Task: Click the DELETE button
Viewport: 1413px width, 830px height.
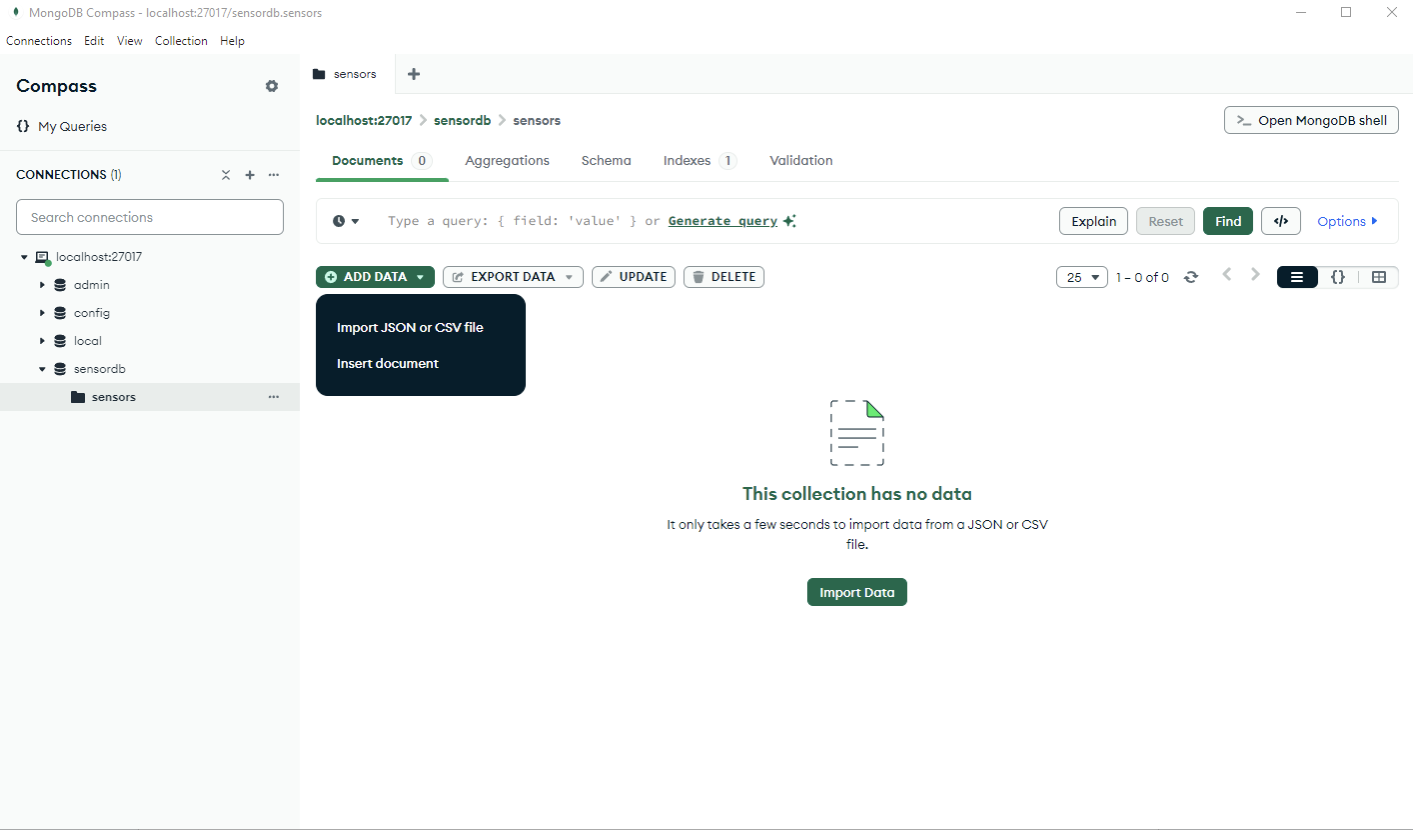Action: [x=724, y=277]
